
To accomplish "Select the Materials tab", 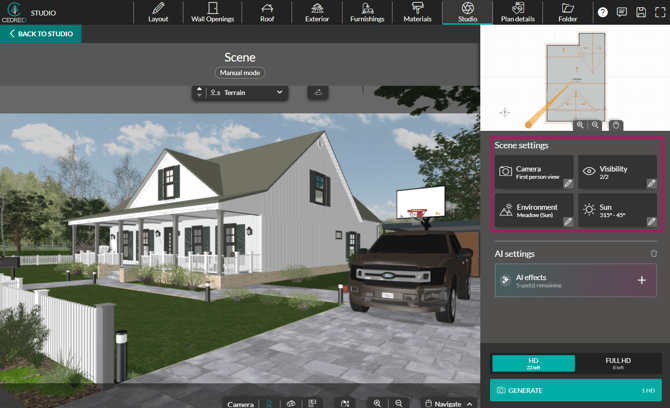I will point(417,12).
